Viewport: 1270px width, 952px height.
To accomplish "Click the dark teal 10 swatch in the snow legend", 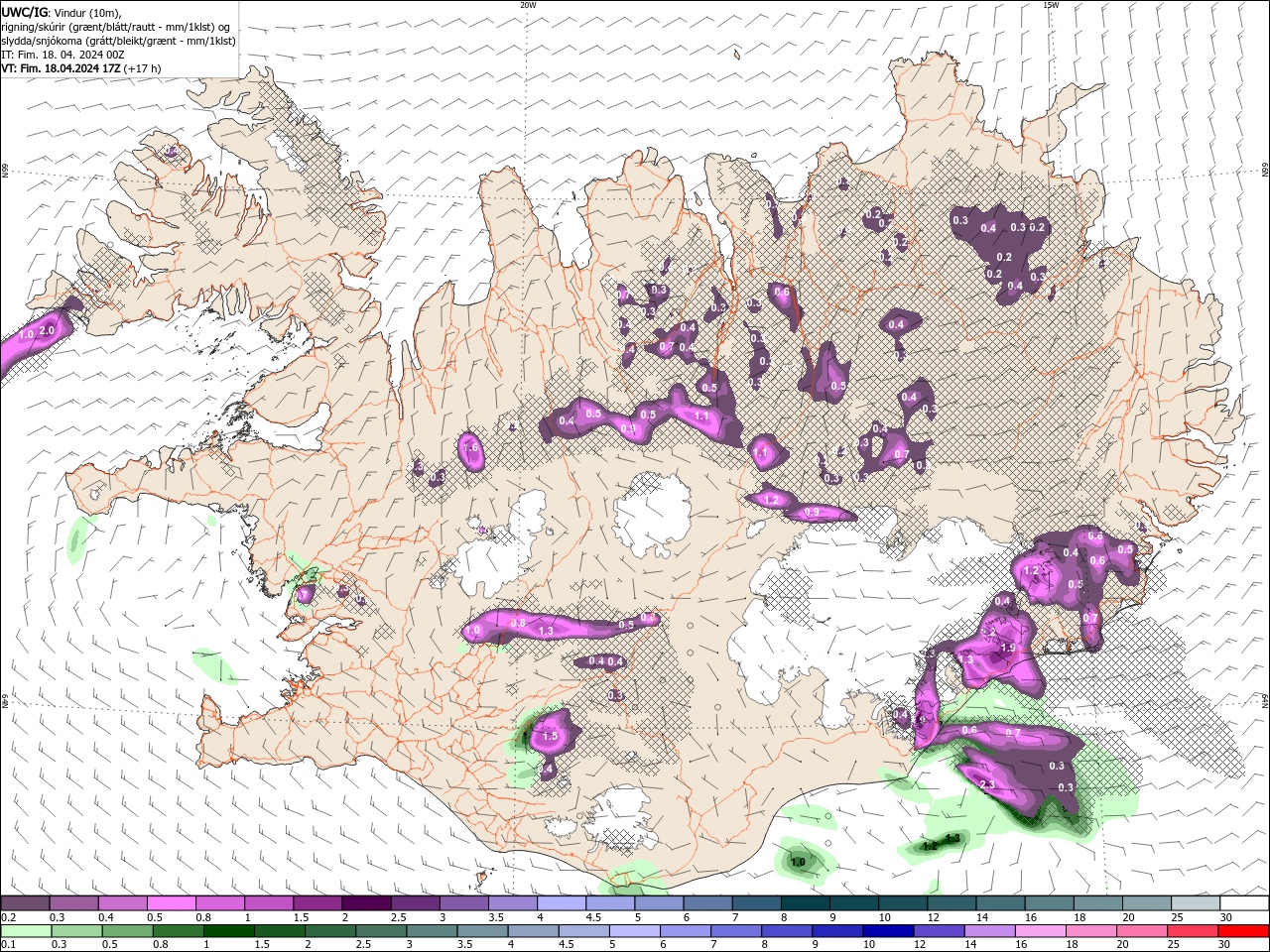I will (x=903, y=903).
